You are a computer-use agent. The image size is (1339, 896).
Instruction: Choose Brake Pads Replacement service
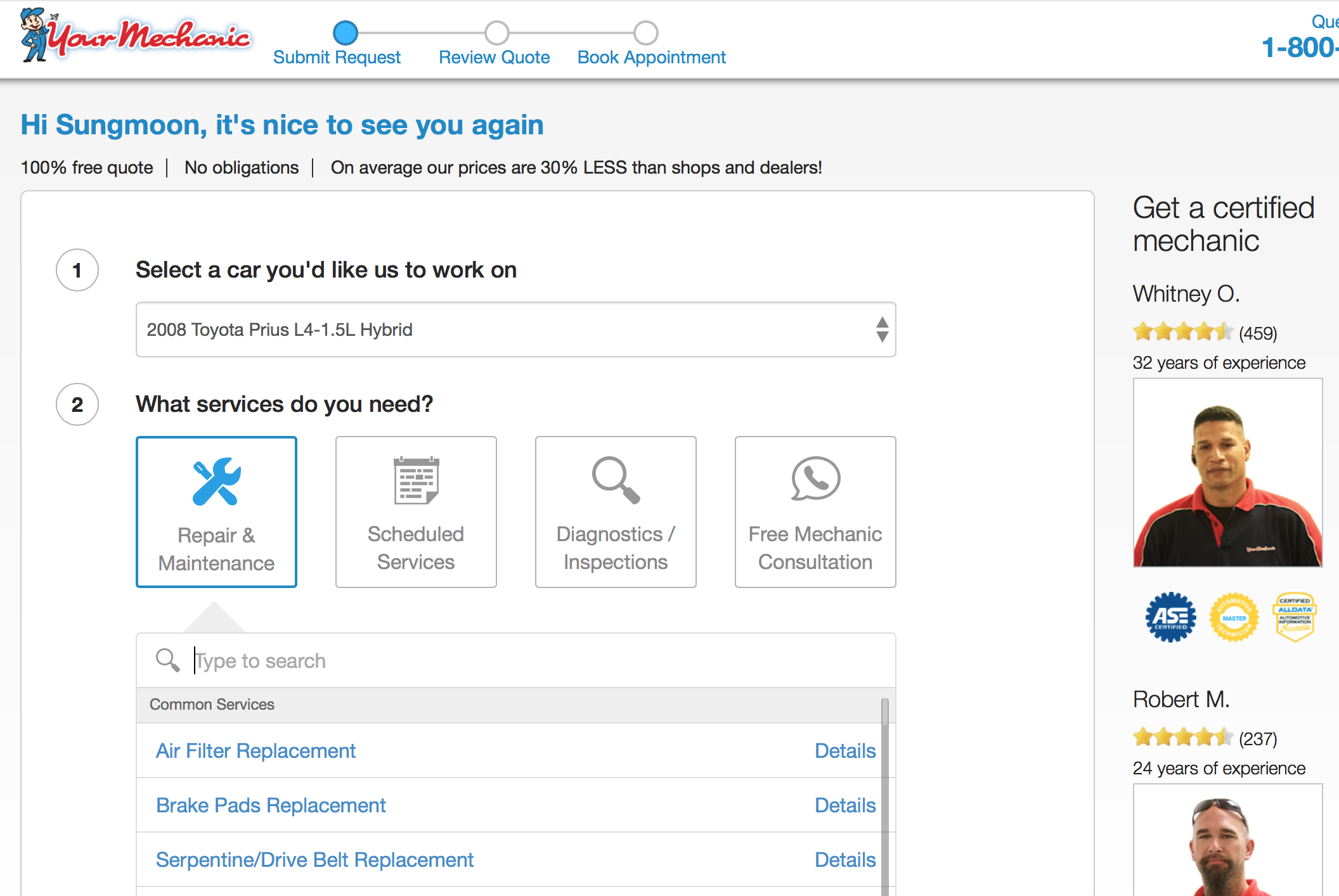pyautogui.click(x=271, y=805)
